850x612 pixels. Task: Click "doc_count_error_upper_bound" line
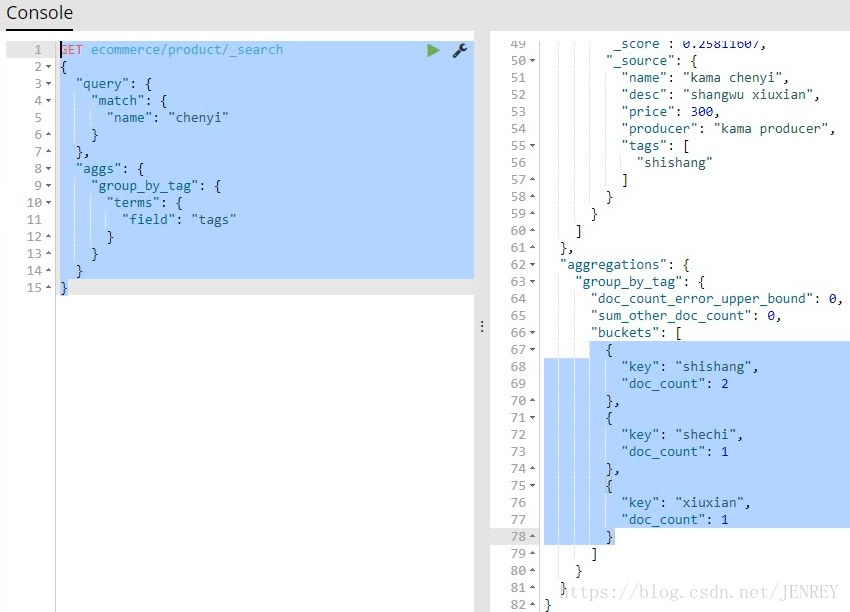click(716, 299)
